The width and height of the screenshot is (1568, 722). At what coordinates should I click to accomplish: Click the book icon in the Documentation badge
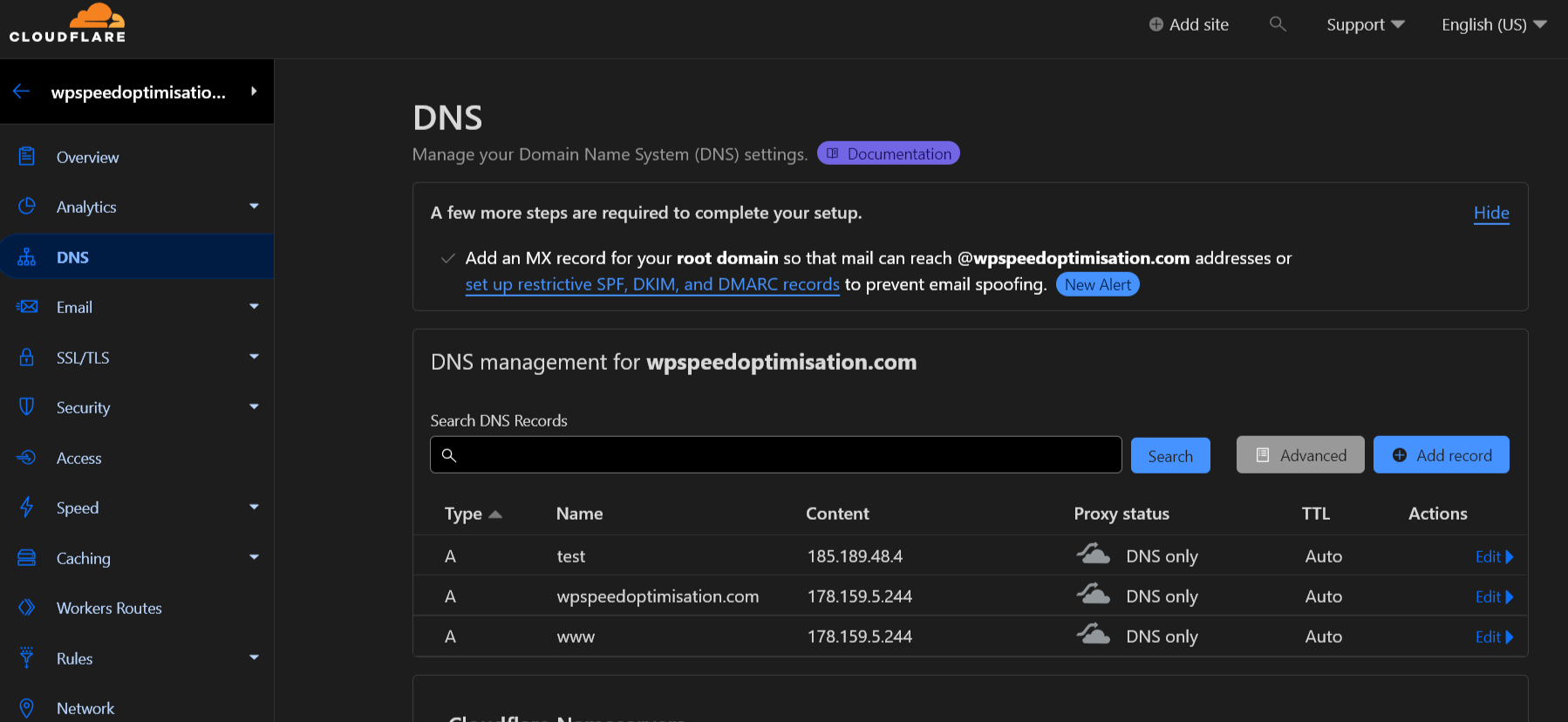[x=833, y=153]
